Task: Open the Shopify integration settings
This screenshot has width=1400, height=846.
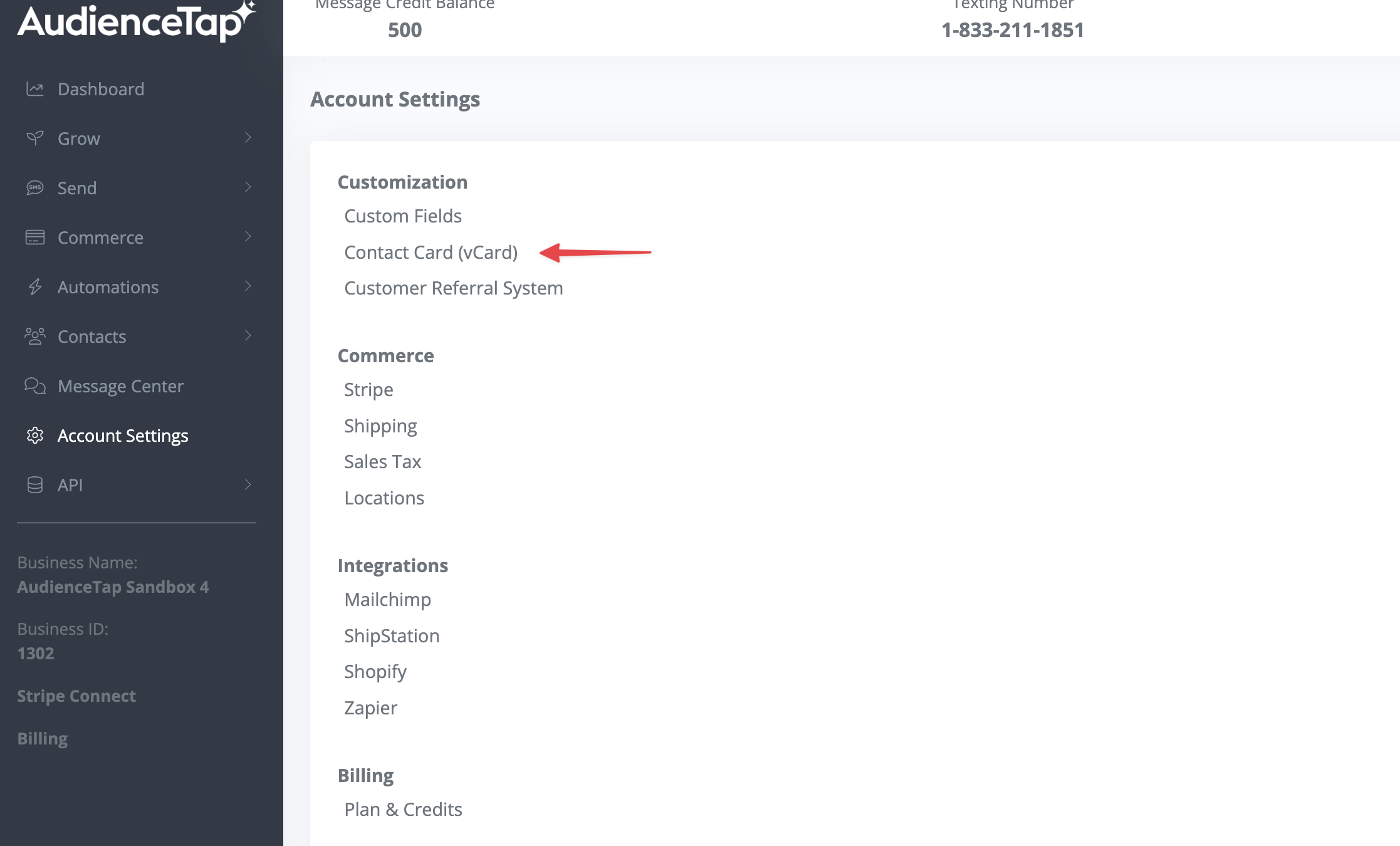Action: (375, 671)
